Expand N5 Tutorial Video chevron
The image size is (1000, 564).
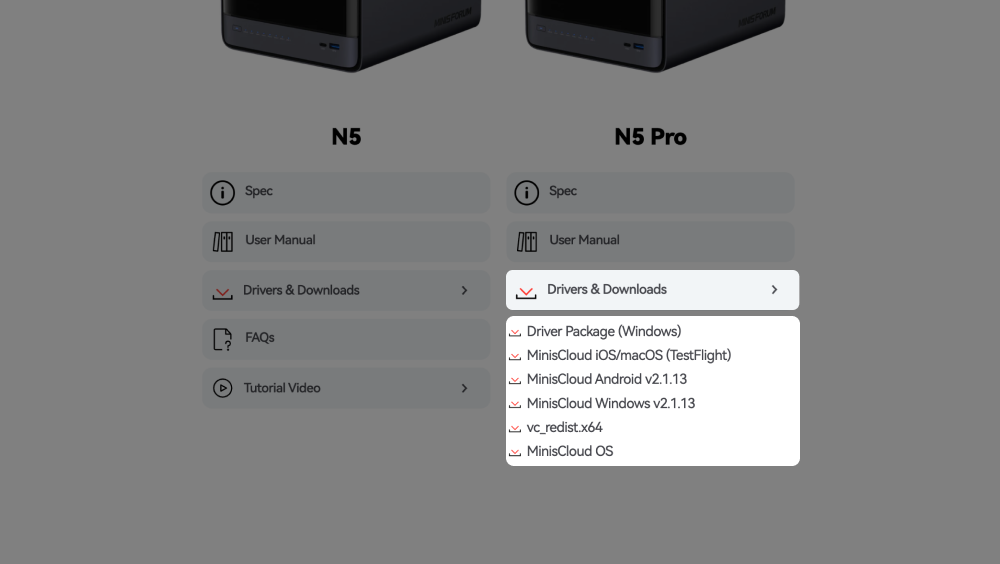pyautogui.click(x=464, y=388)
